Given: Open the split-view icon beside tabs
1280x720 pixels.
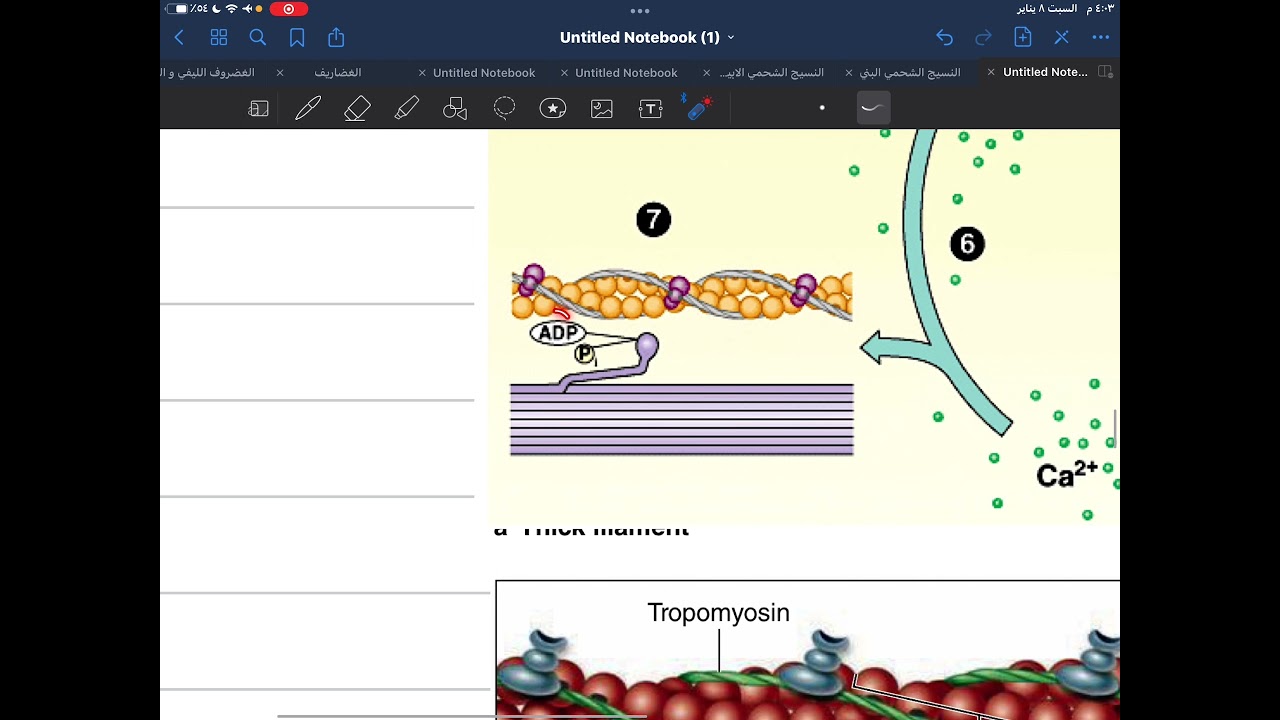Looking at the screenshot, I should (x=1105, y=72).
